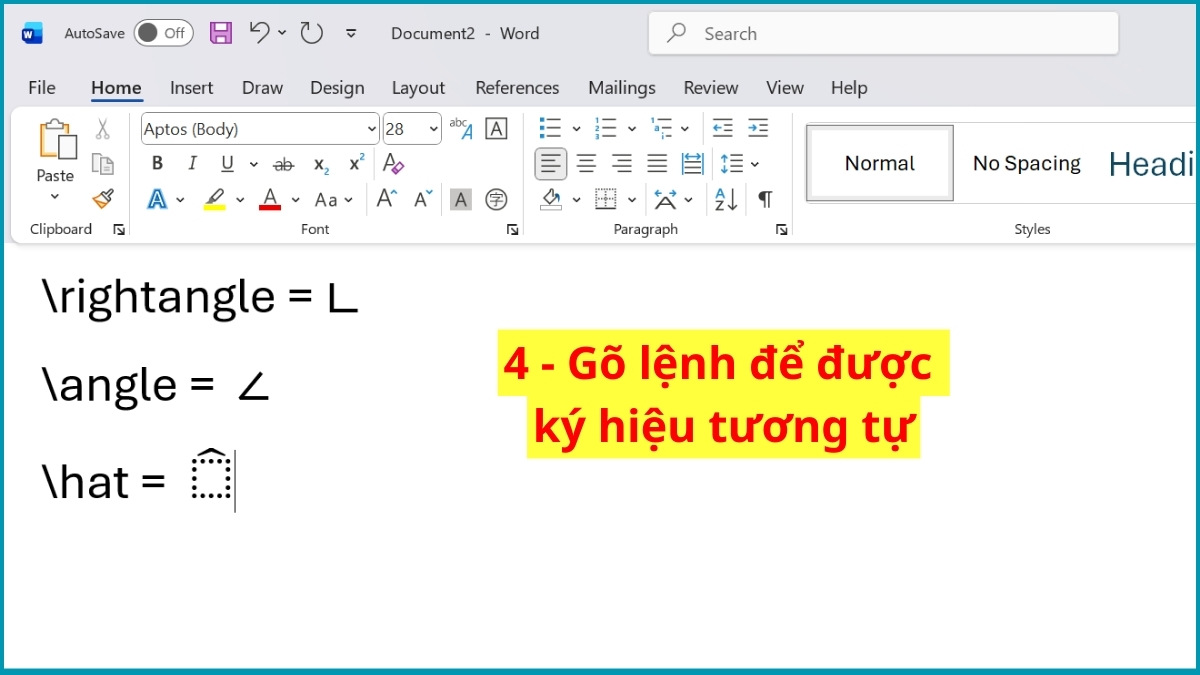
Task: Select the No Spacing style
Action: click(1026, 163)
